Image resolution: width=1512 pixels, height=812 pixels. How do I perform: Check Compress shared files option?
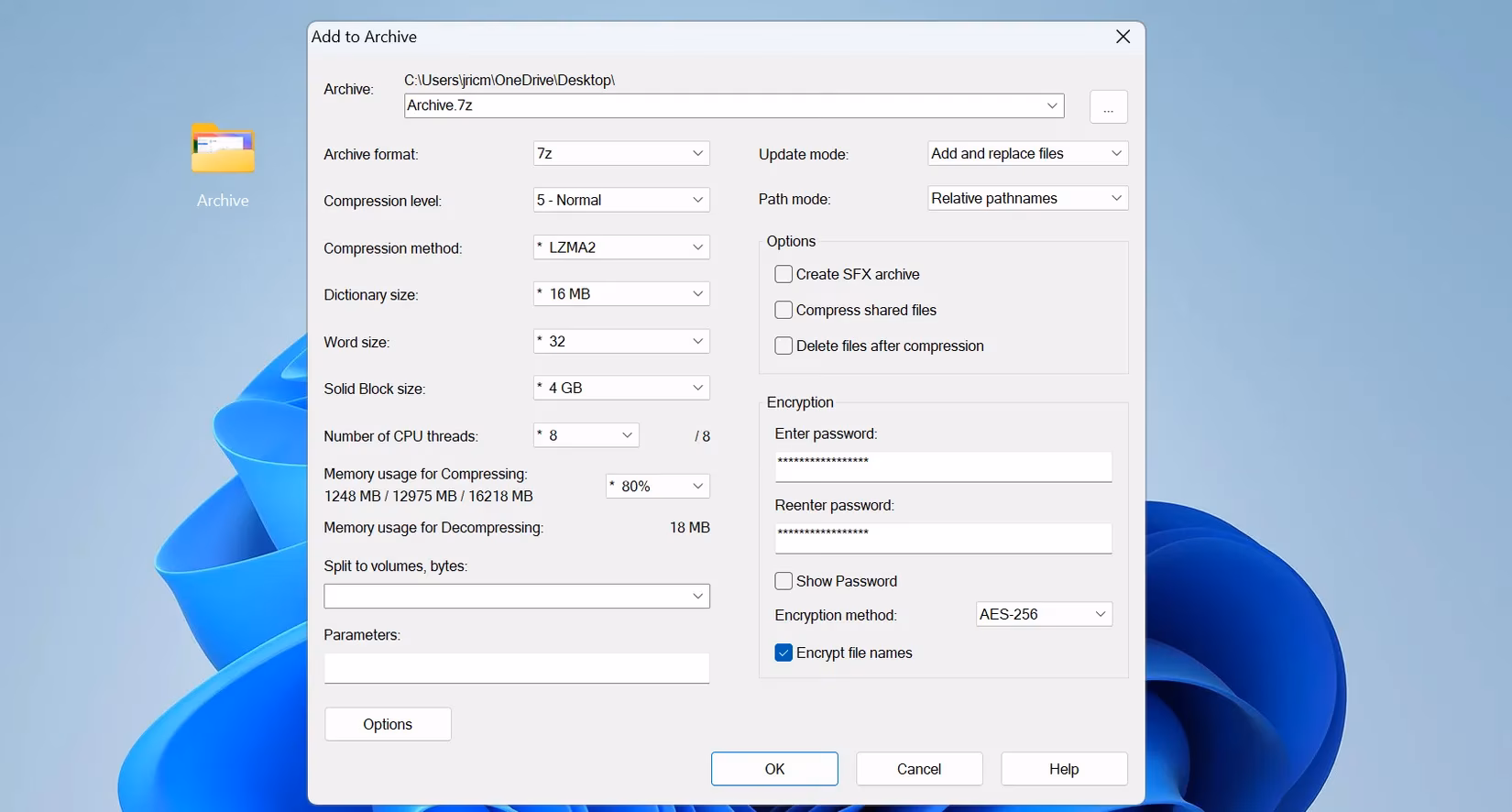(x=783, y=310)
